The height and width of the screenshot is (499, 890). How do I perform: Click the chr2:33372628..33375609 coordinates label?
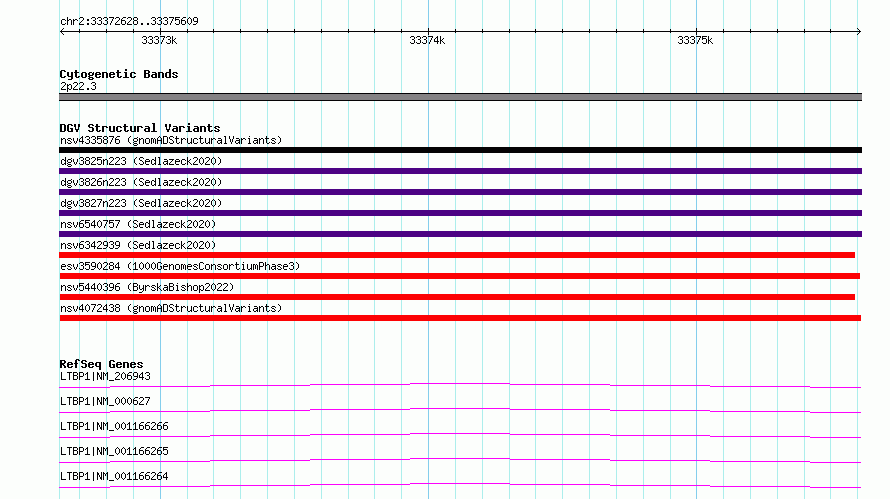(129, 21)
